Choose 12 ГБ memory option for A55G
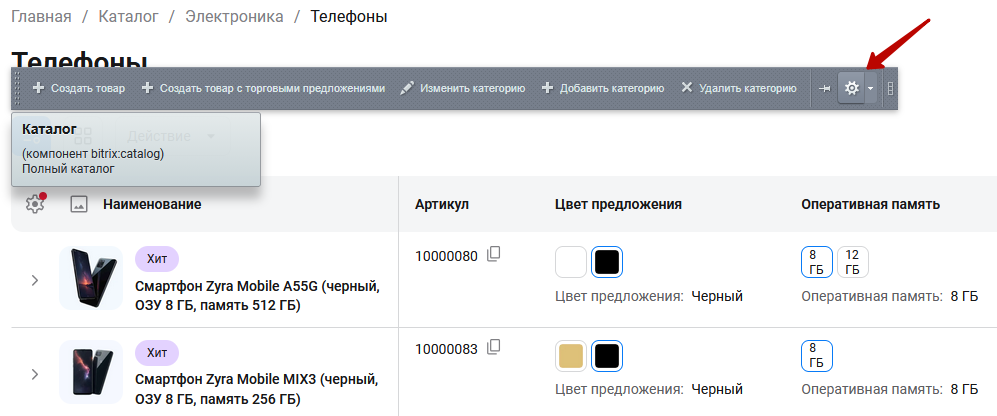This screenshot has width=997, height=416. click(853, 262)
